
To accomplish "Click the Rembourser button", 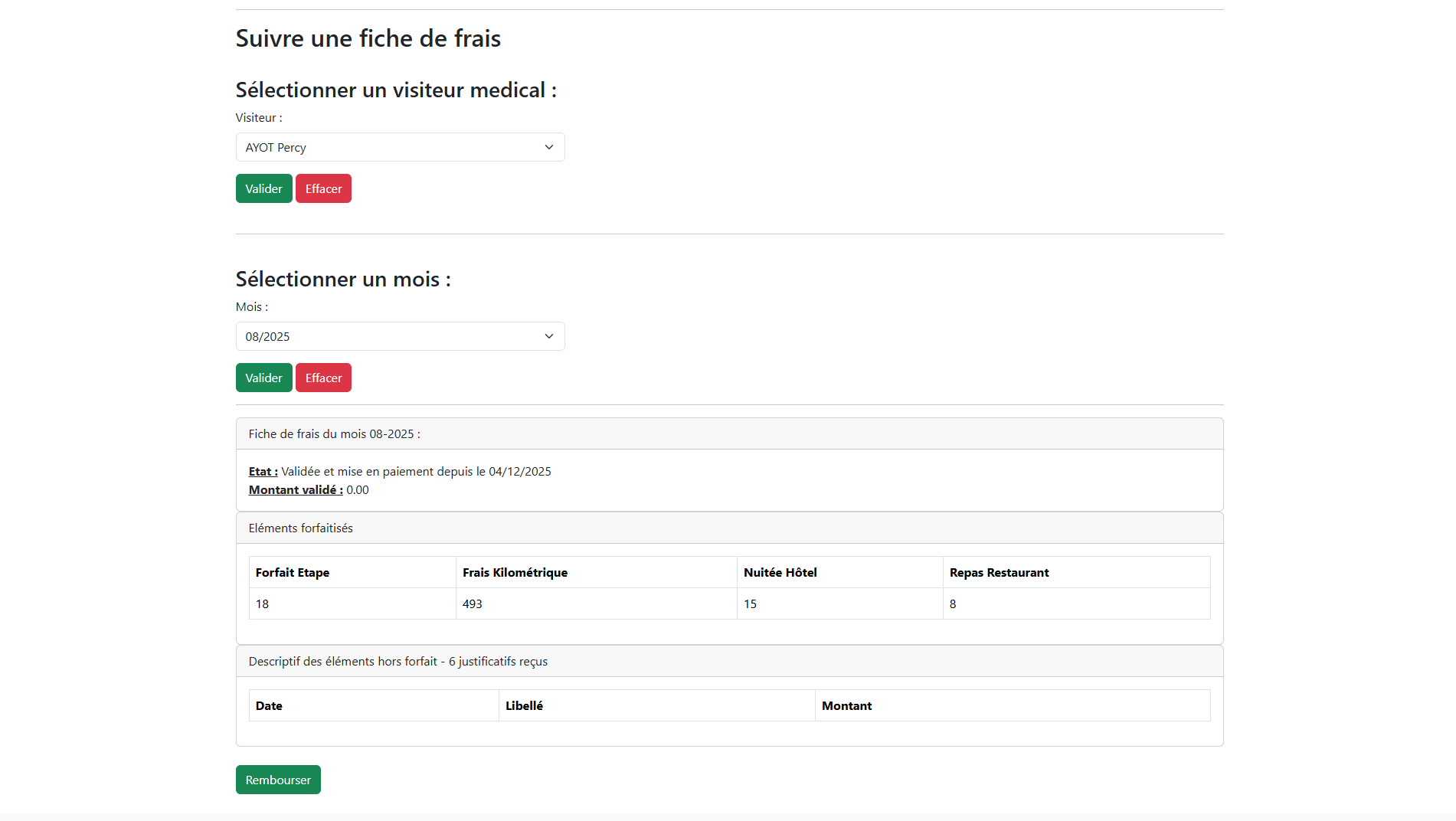I will point(278,780).
